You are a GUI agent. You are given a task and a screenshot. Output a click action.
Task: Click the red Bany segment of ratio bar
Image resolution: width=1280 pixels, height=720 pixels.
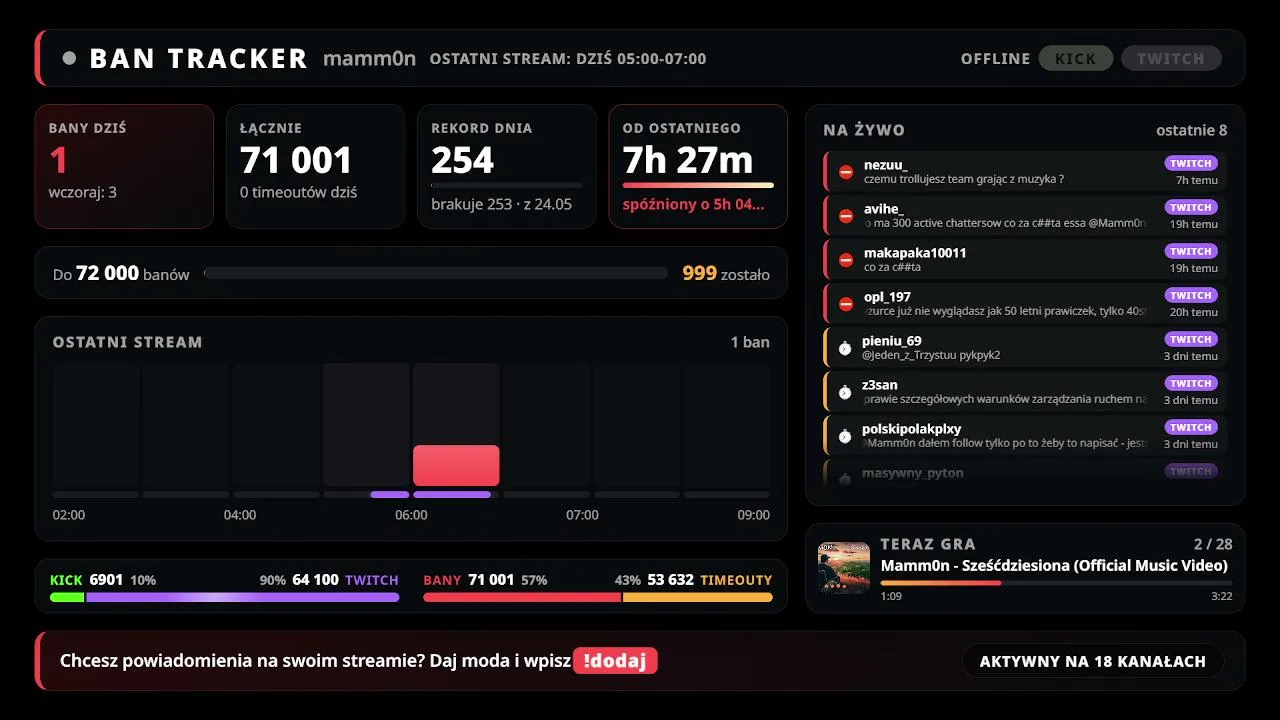(522, 597)
